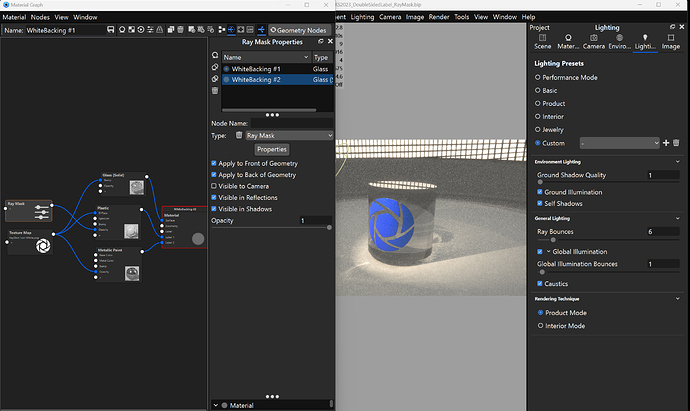Collapse the Environment Lighting section
690x411 pixels.
(x=677, y=161)
